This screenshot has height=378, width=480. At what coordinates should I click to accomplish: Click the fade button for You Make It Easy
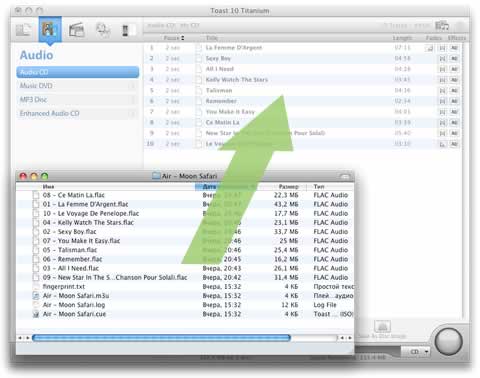point(442,112)
